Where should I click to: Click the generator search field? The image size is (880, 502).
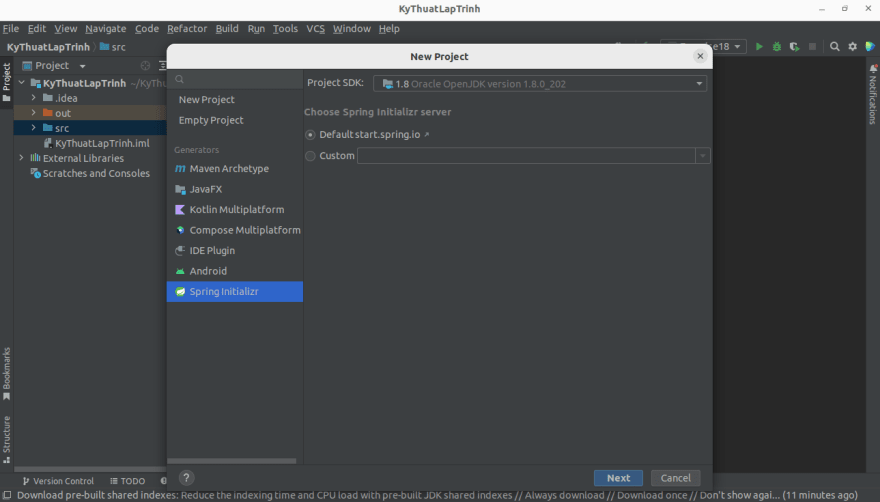[x=235, y=79]
